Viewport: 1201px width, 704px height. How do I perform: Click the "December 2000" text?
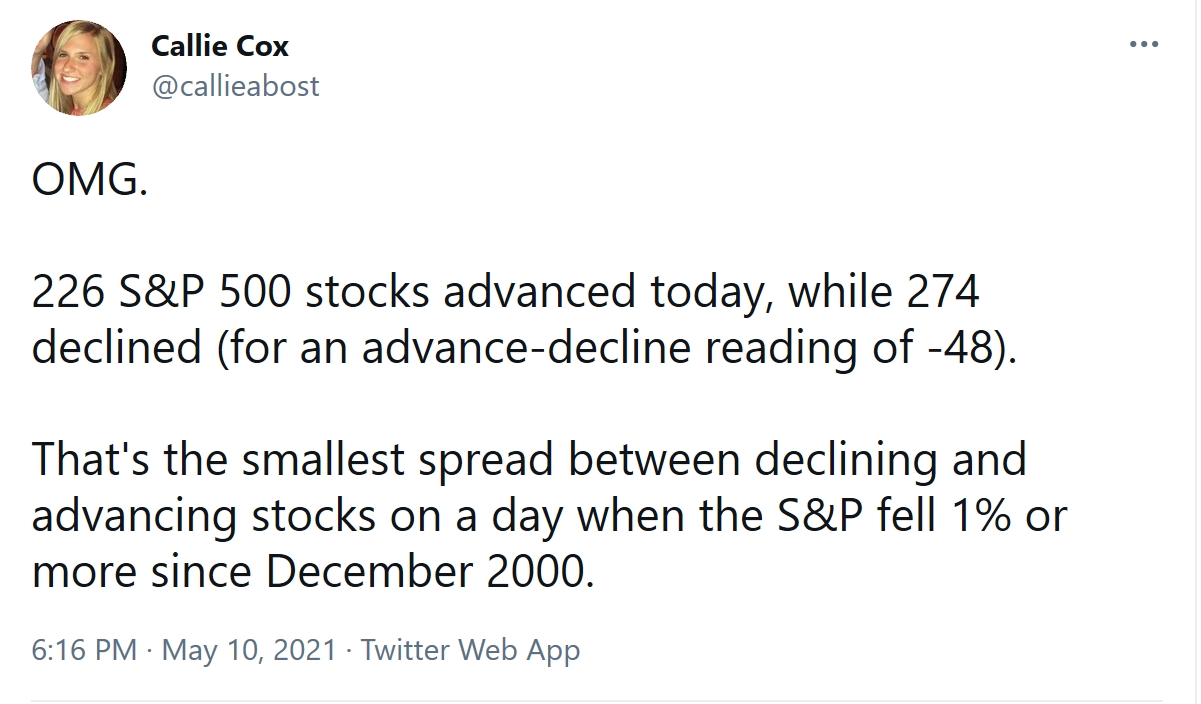424,572
